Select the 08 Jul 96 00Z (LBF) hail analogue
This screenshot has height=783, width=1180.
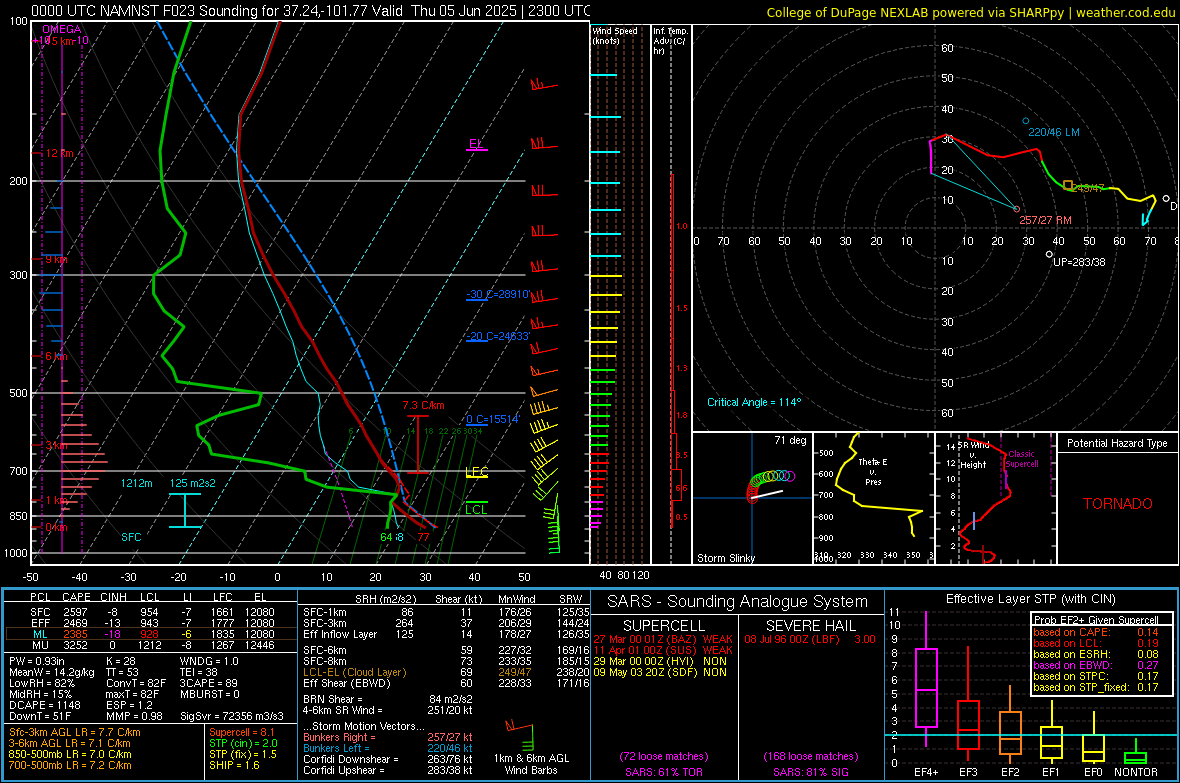[x=810, y=639]
